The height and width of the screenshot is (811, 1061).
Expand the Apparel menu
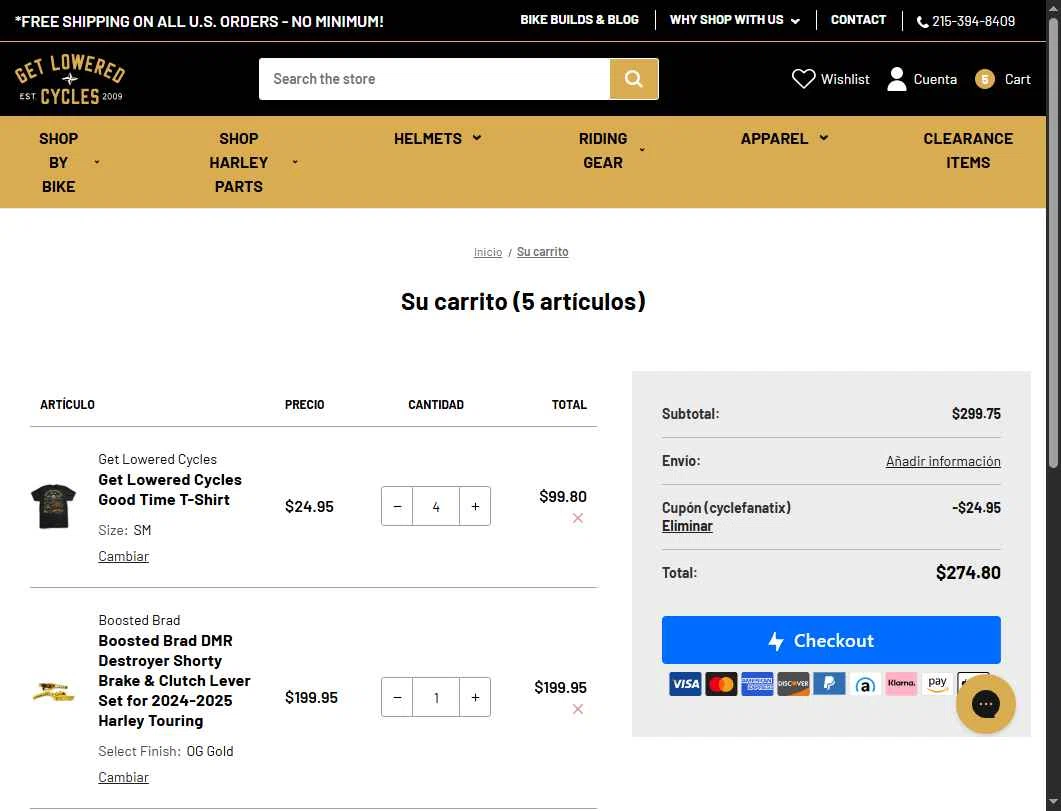pos(784,139)
